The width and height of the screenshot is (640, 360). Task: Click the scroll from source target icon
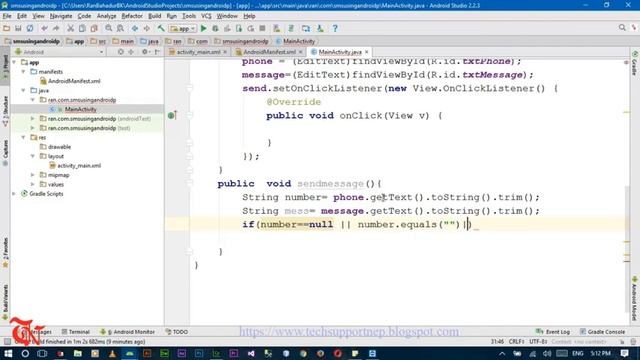[120, 52]
